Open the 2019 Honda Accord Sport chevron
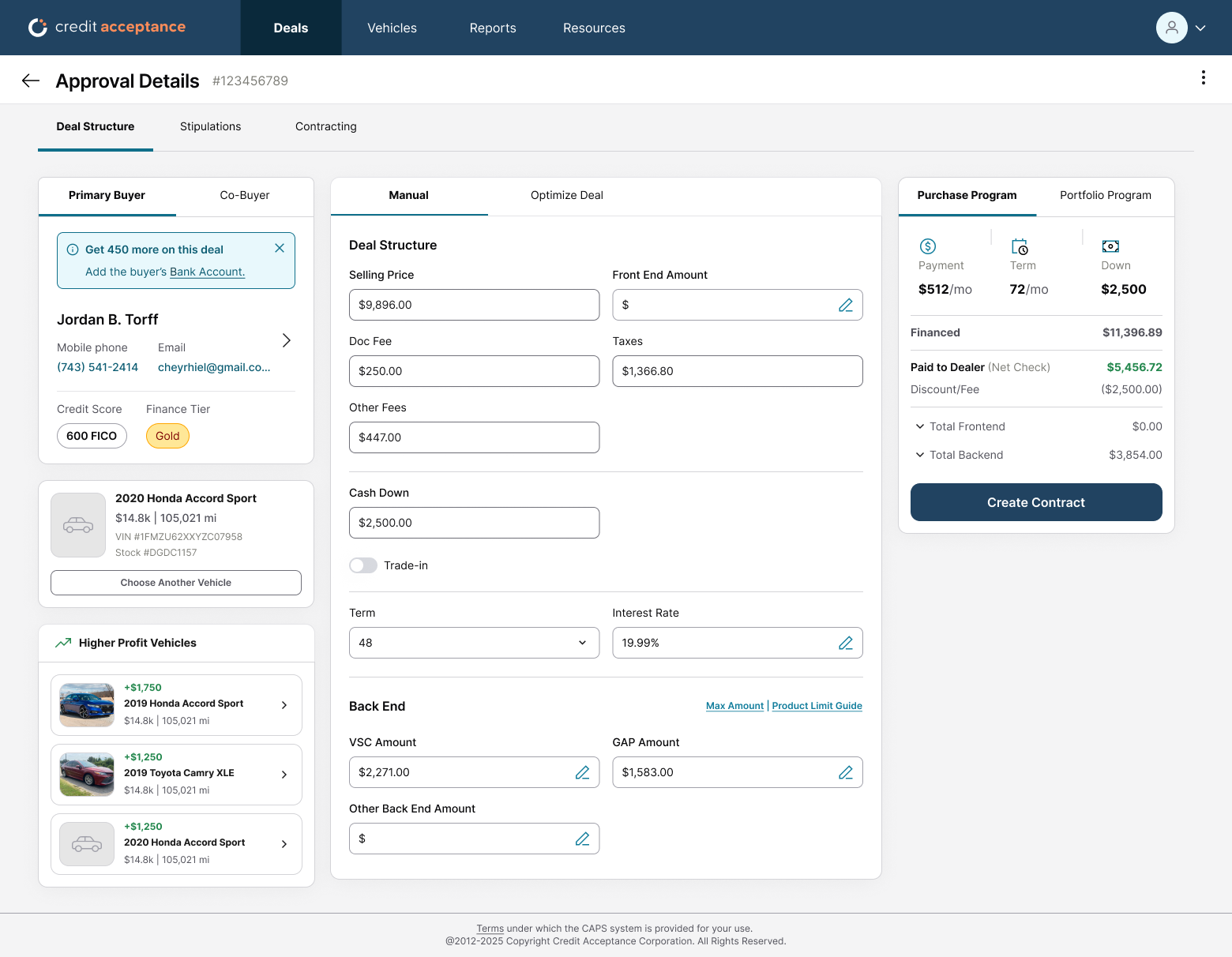Screen dimensions: 1232x957 (x=284, y=705)
